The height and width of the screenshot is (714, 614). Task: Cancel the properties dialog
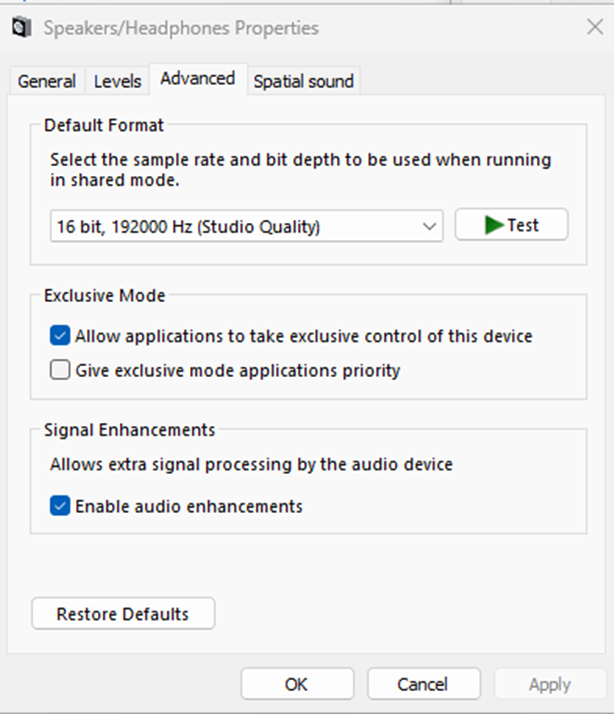(x=423, y=685)
